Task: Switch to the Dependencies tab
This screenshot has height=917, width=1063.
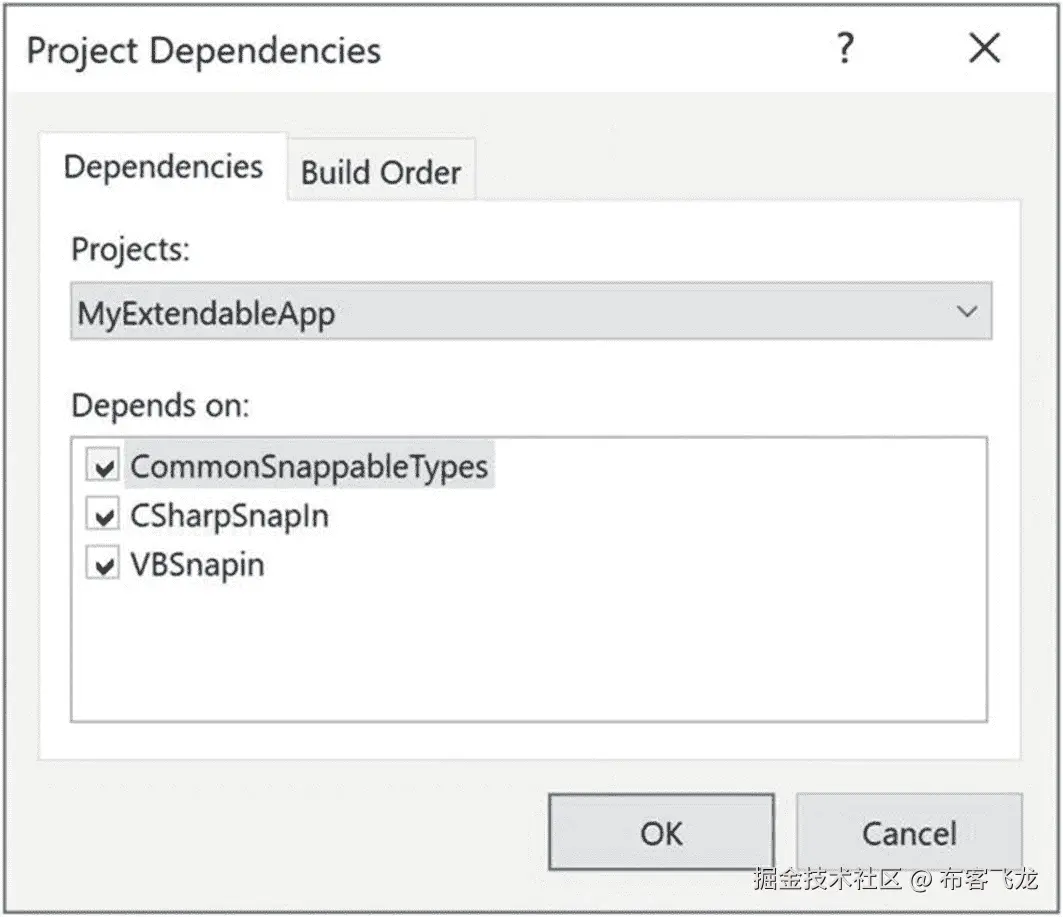Action: tap(163, 166)
